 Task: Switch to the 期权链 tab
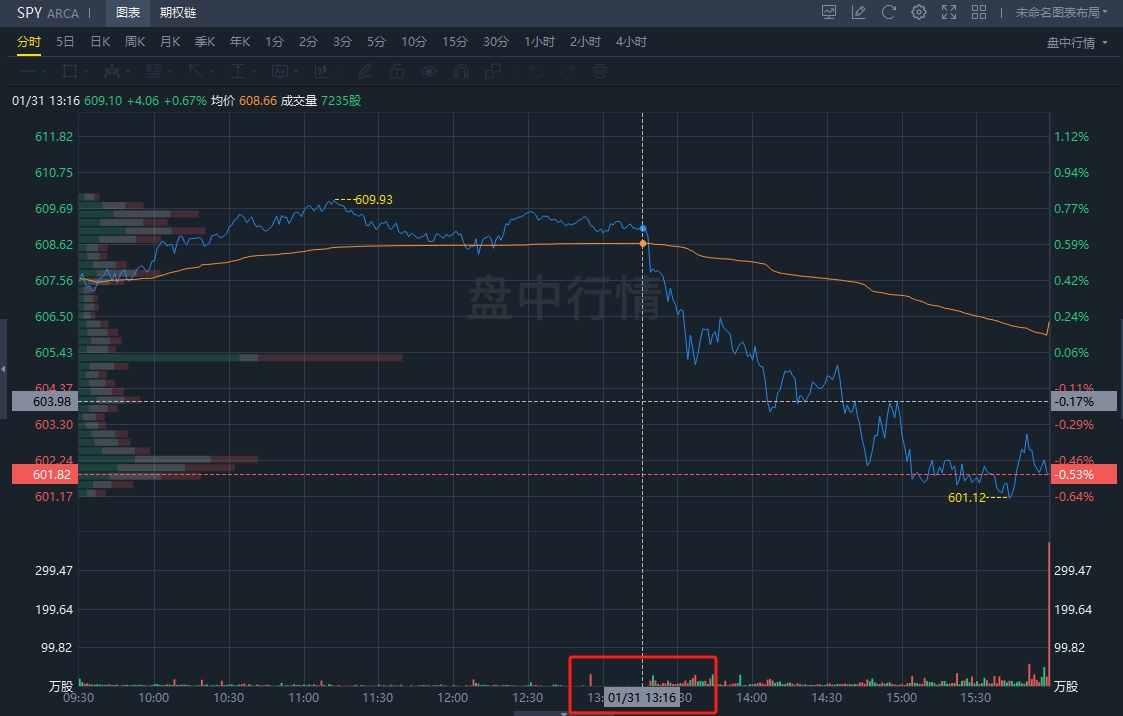pos(178,12)
